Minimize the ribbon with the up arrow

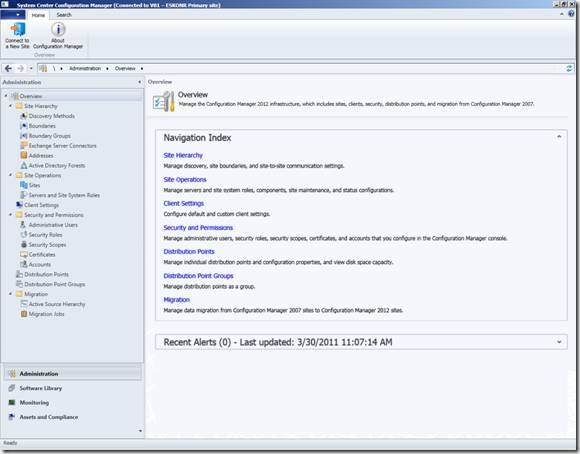click(x=562, y=14)
